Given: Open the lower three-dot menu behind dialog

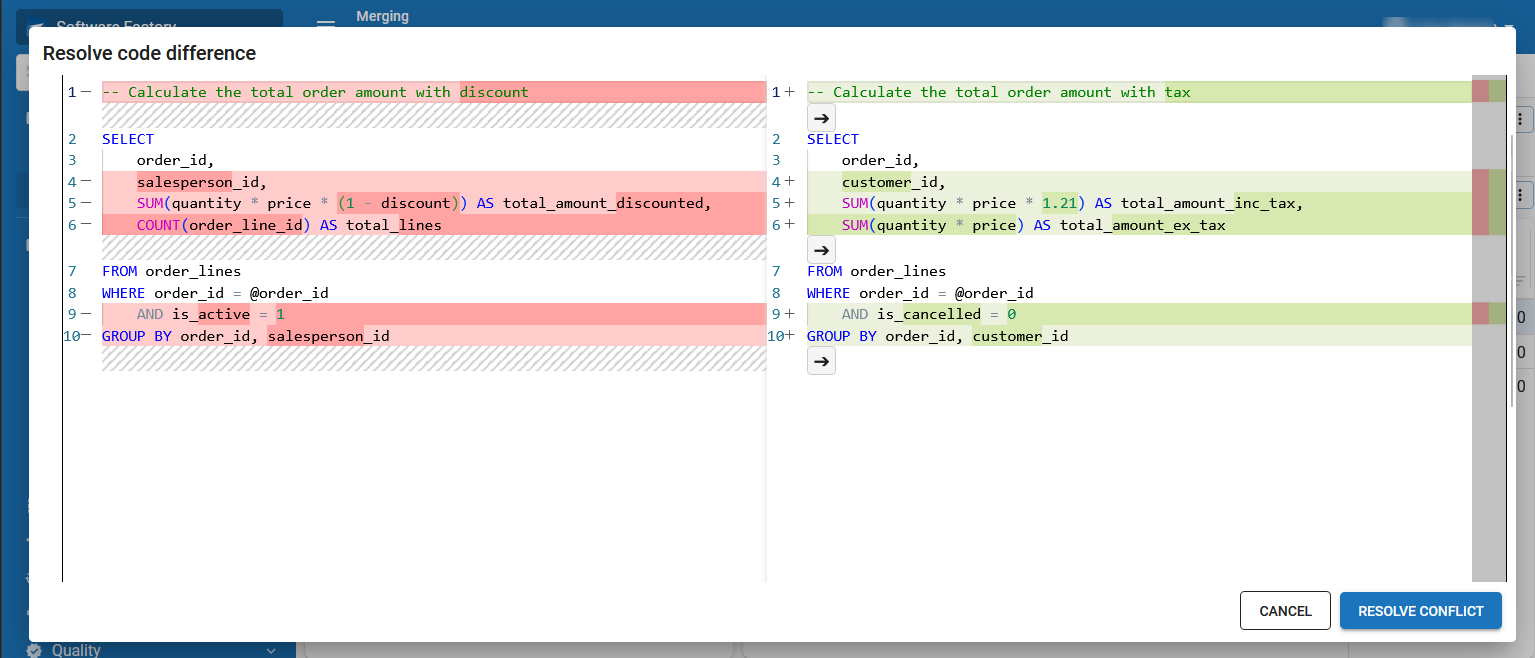Looking at the screenshot, I should pos(1521,194).
